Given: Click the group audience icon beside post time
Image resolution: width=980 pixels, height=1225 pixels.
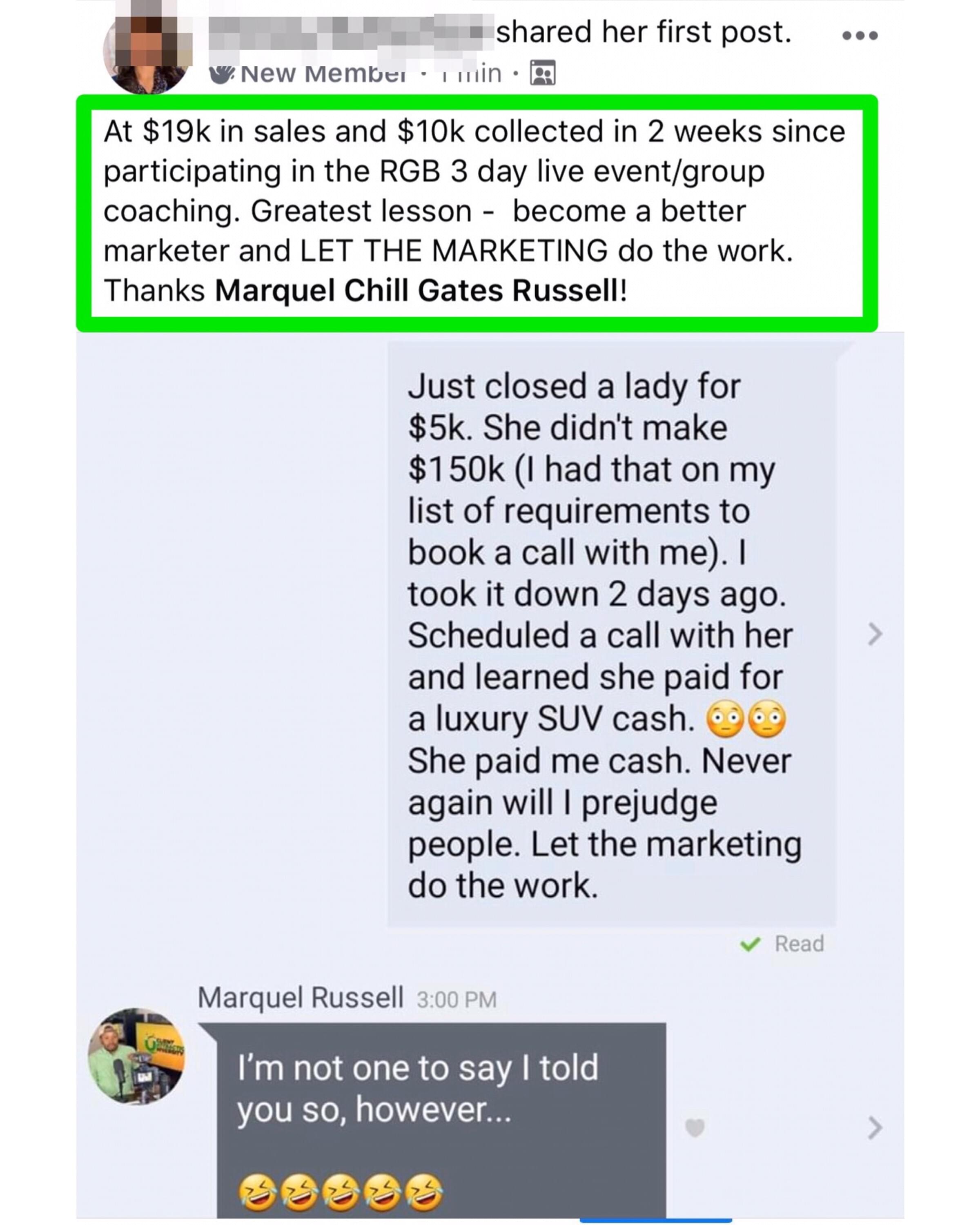Looking at the screenshot, I should [543, 73].
